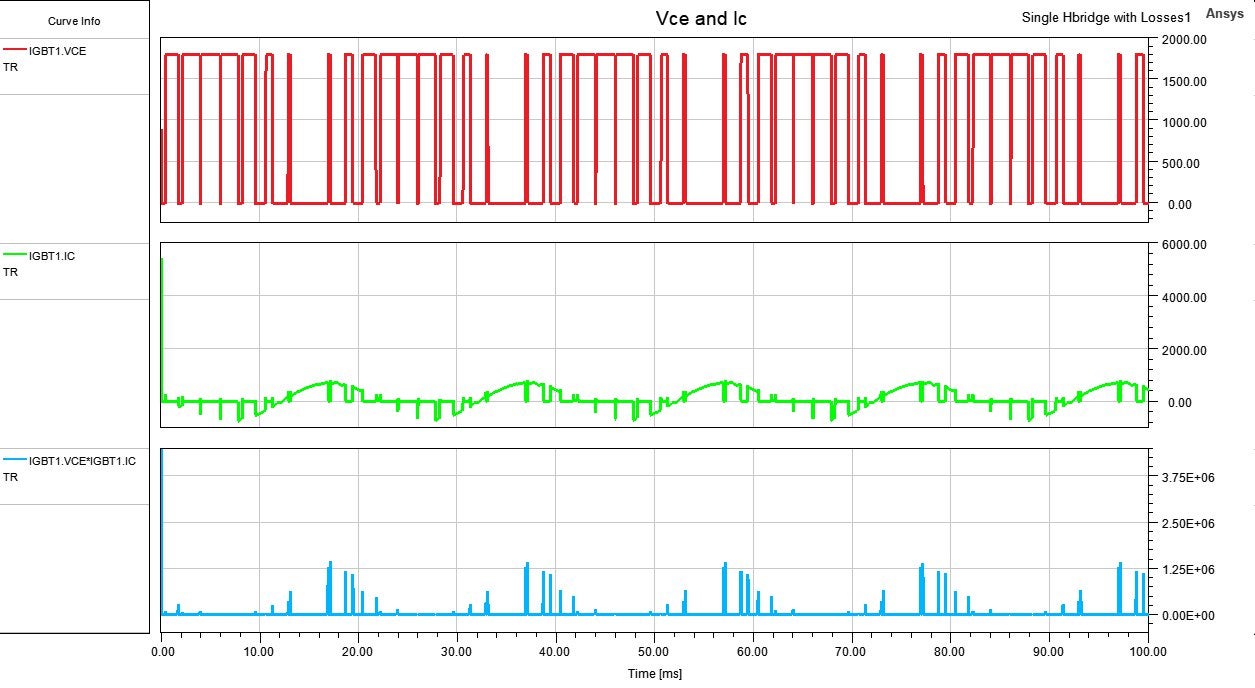Click the 80.00 time axis tick
Image resolution: width=1255 pixels, height=688 pixels.
pyautogui.click(x=950, y=651)
